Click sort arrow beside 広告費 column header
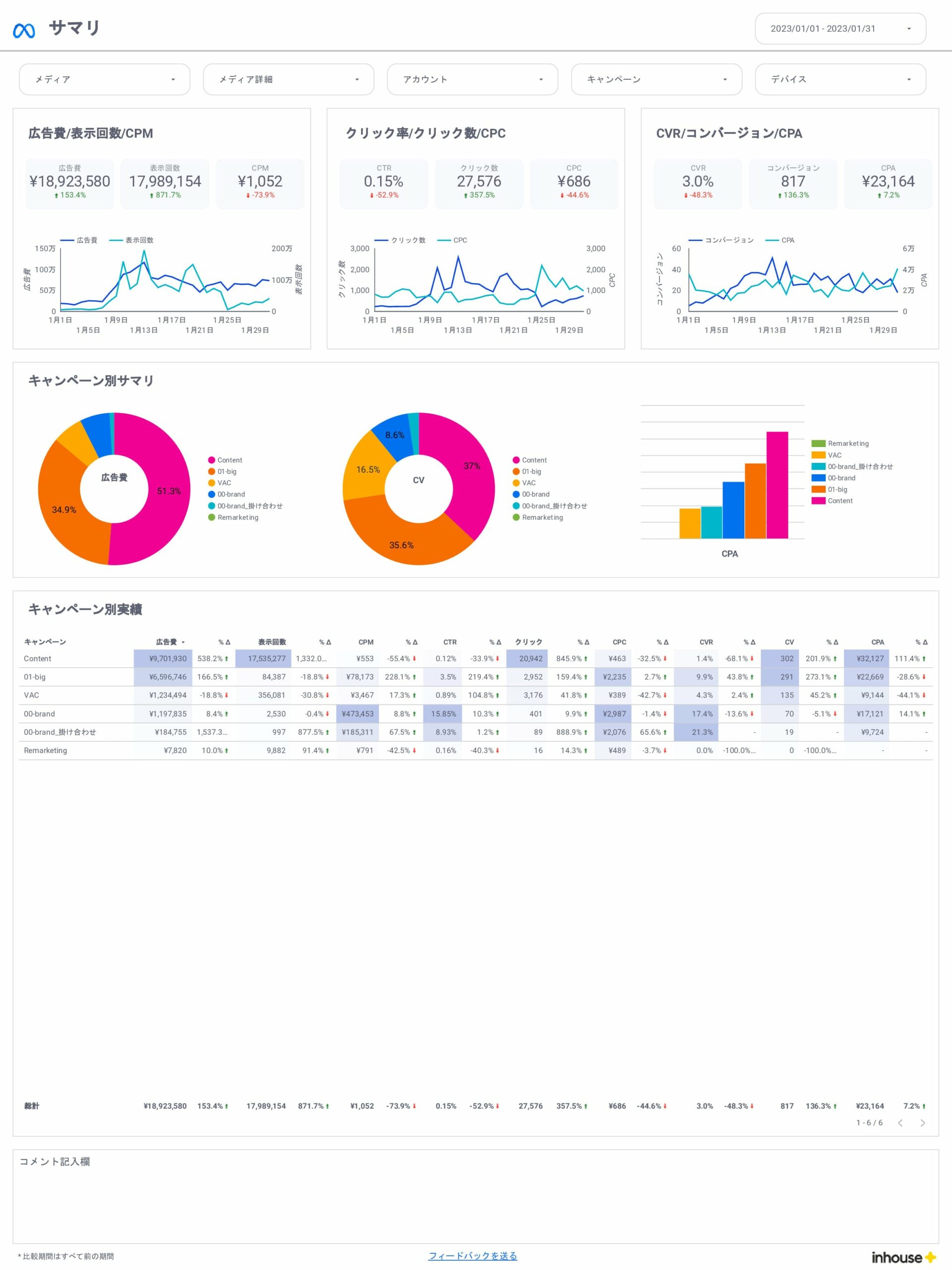This screenshot has width=952, height=1270. (x=183, y=642)
